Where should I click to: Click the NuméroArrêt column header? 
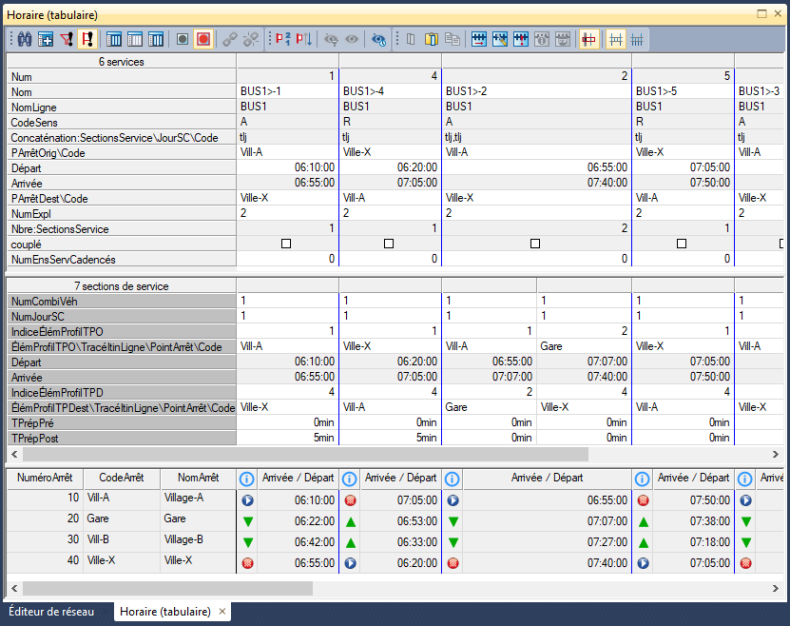45,479
